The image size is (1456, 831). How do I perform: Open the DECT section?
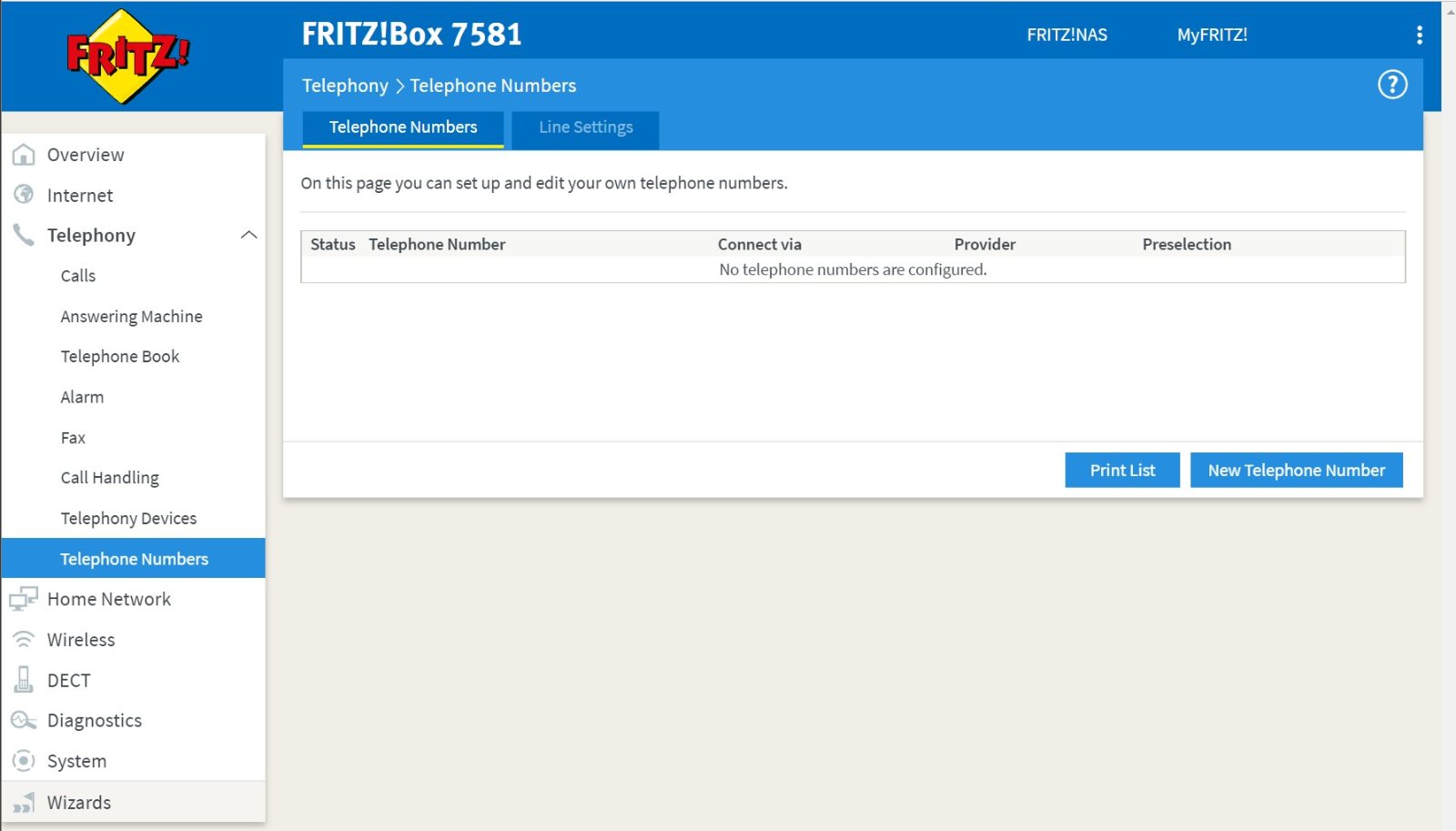(x=69, y=680)
